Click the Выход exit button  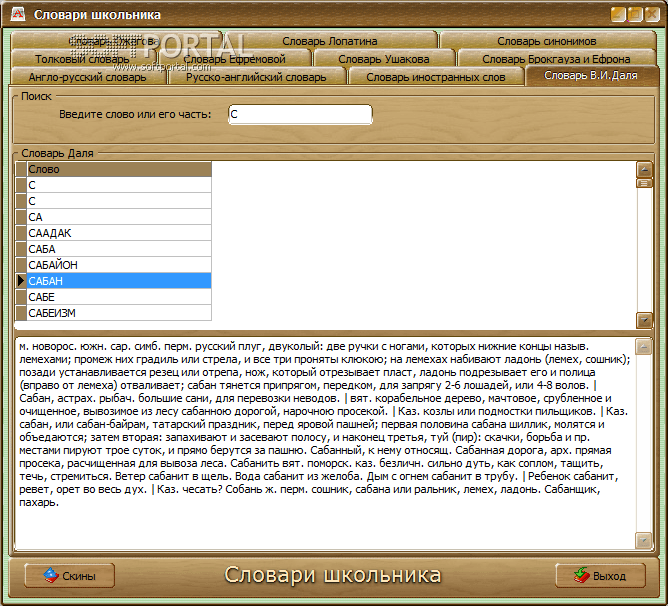pos(600,576)
